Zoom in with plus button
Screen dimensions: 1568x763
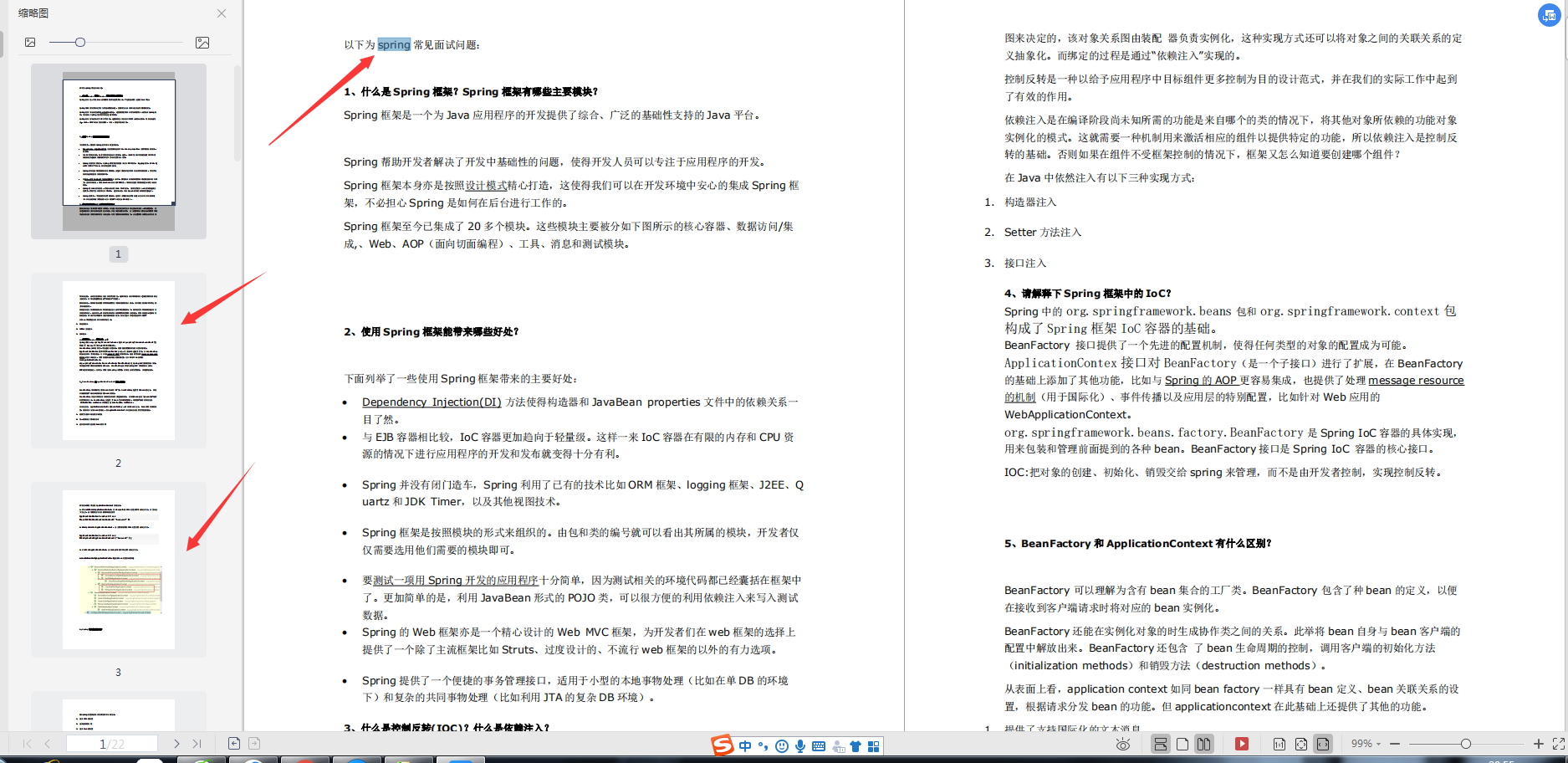(x=1539, y=744)
